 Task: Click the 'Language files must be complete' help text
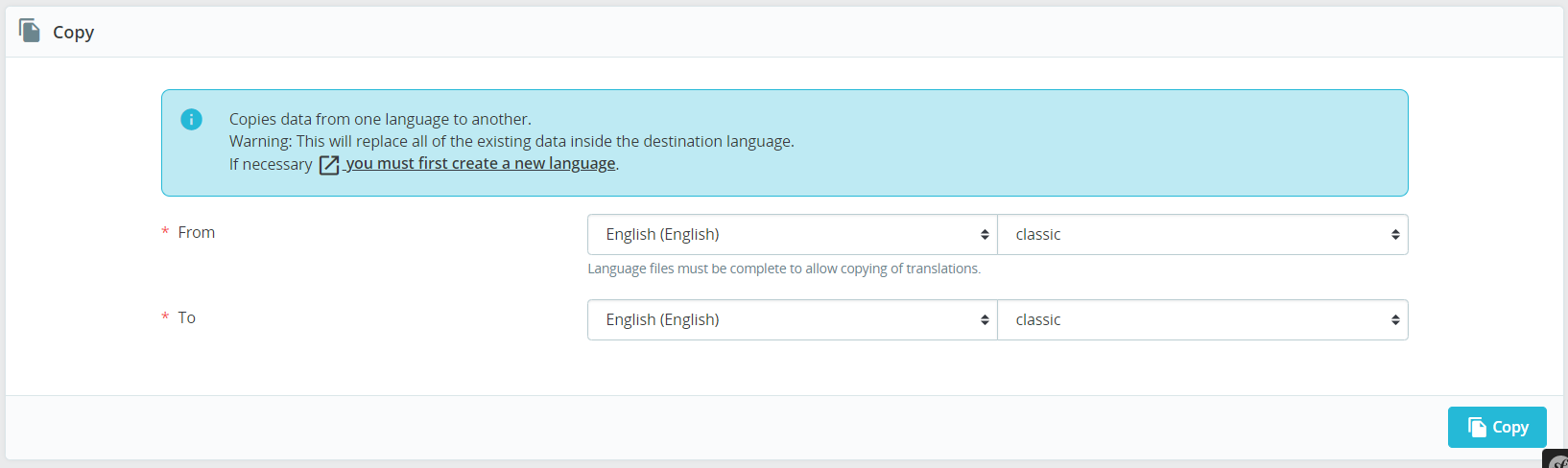[783, 269]
